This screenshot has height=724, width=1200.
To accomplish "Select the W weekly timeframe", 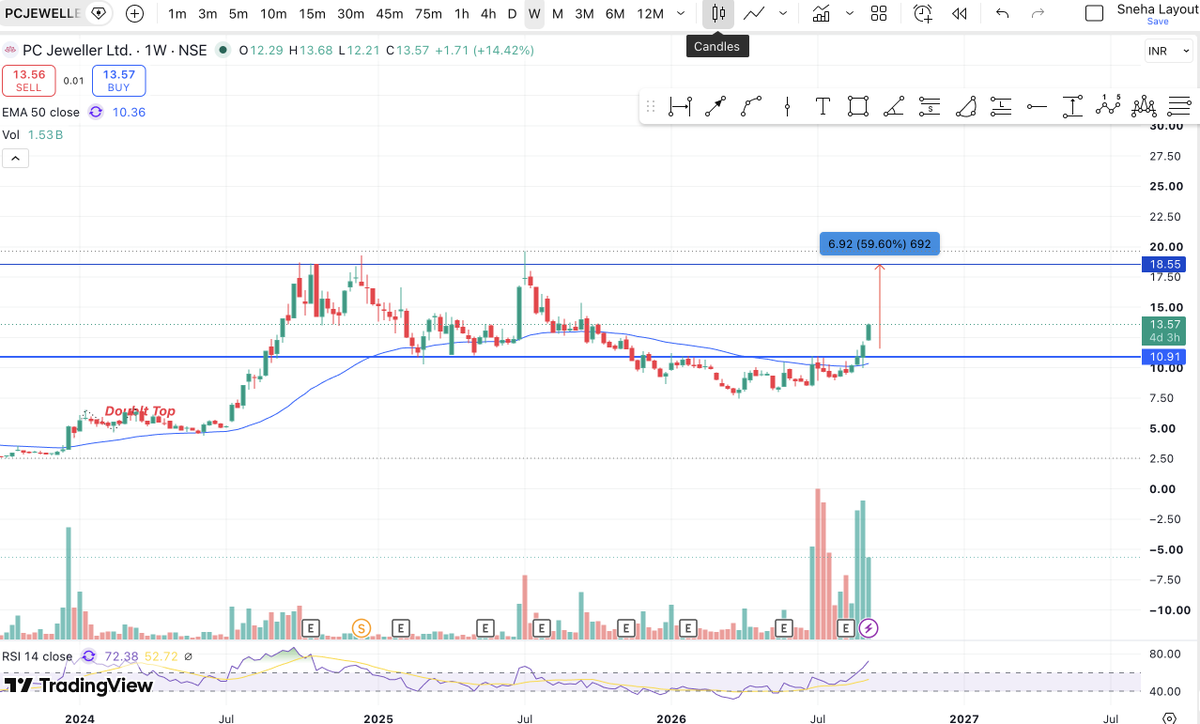I will 534,14.
